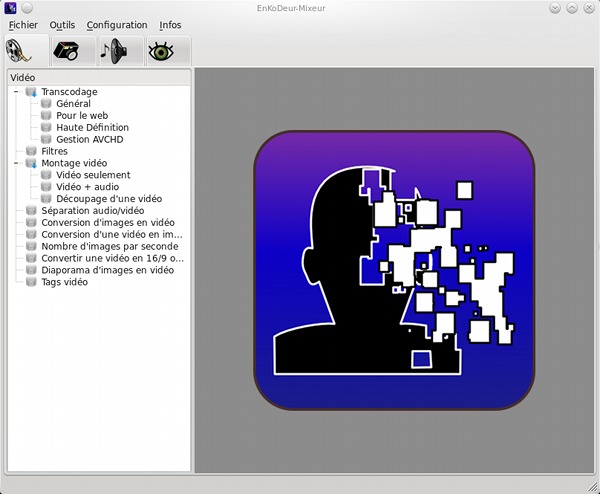Select Vidéo seulement
The image size is (600, 494).
click(93, 175)
